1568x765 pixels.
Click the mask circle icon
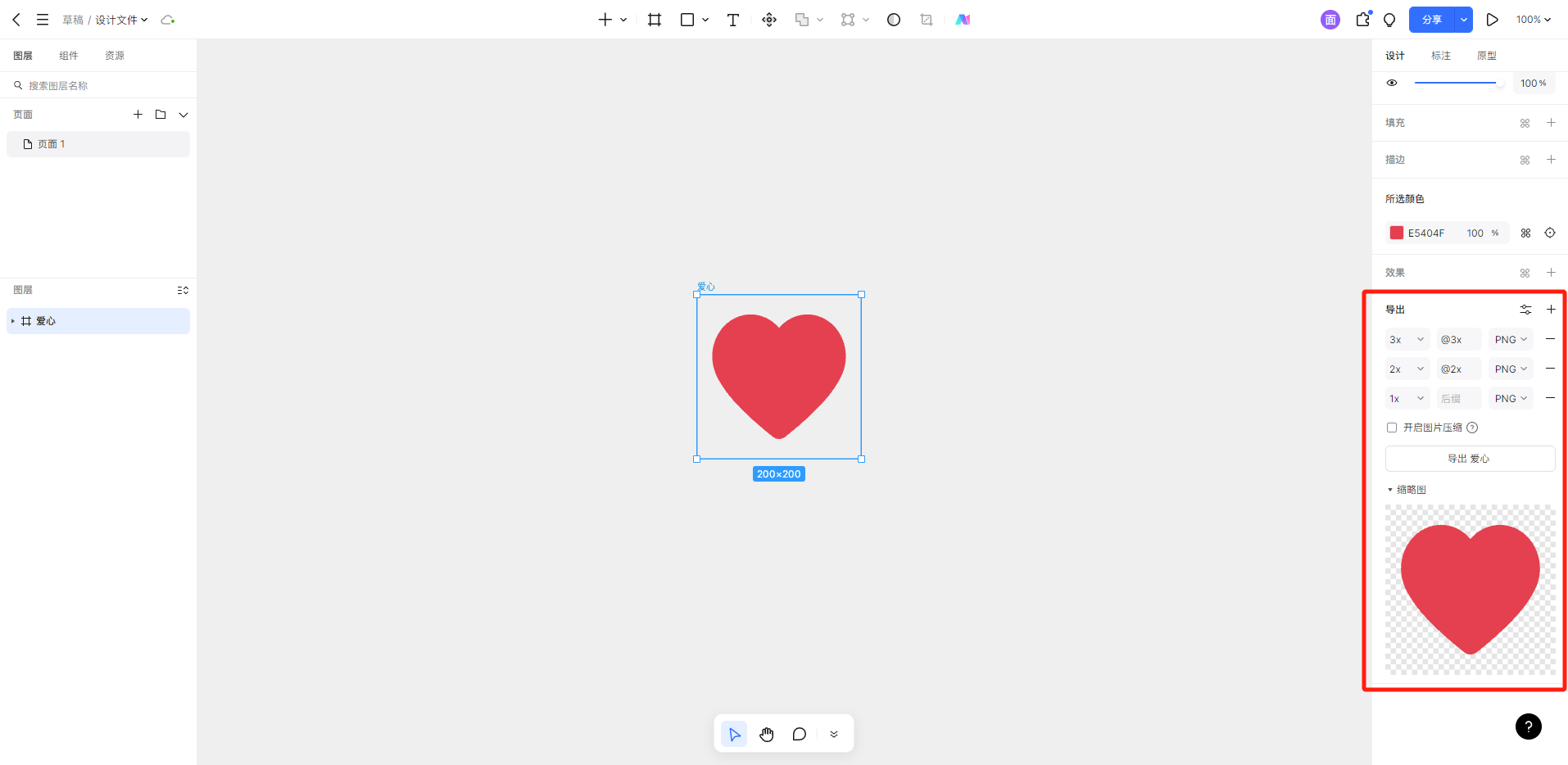[894, 20]
